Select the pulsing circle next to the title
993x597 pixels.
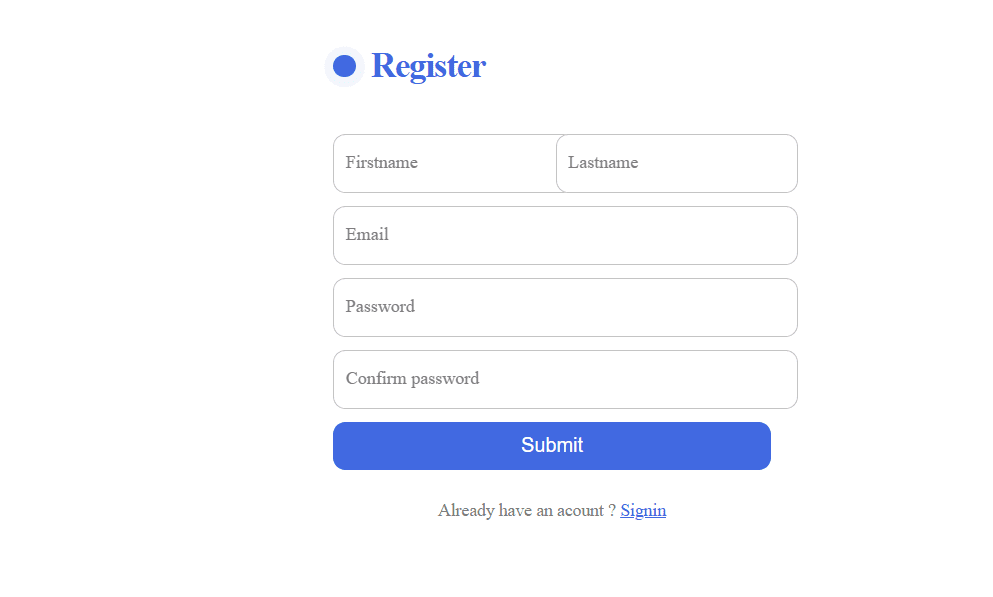345,66
